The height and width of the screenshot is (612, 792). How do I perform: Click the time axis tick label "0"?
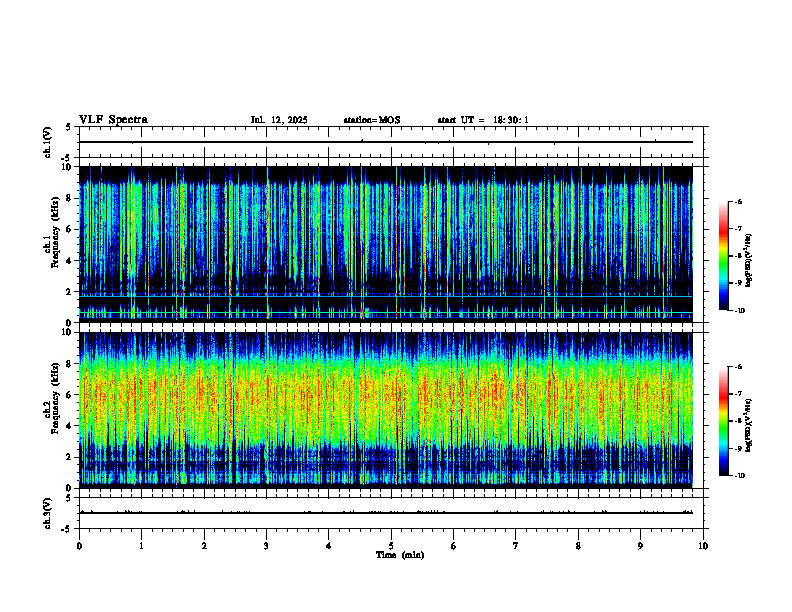point(79,546)
